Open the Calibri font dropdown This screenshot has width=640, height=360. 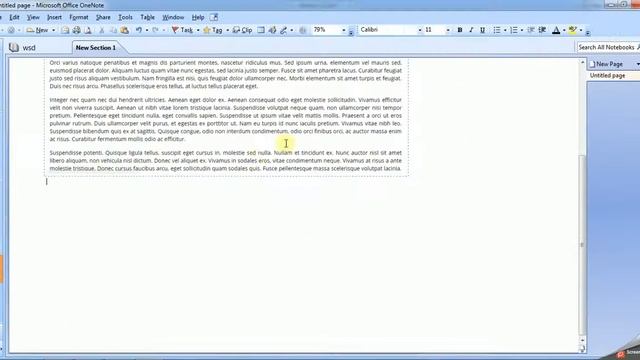420,30
